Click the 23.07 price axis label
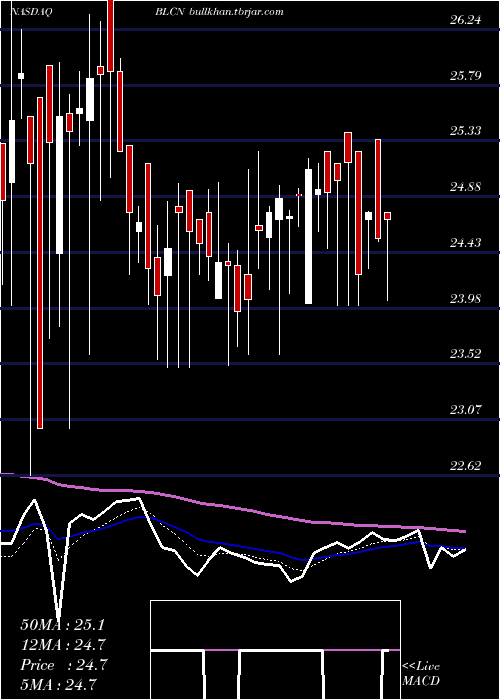500x700 pixels. point(466,409)
